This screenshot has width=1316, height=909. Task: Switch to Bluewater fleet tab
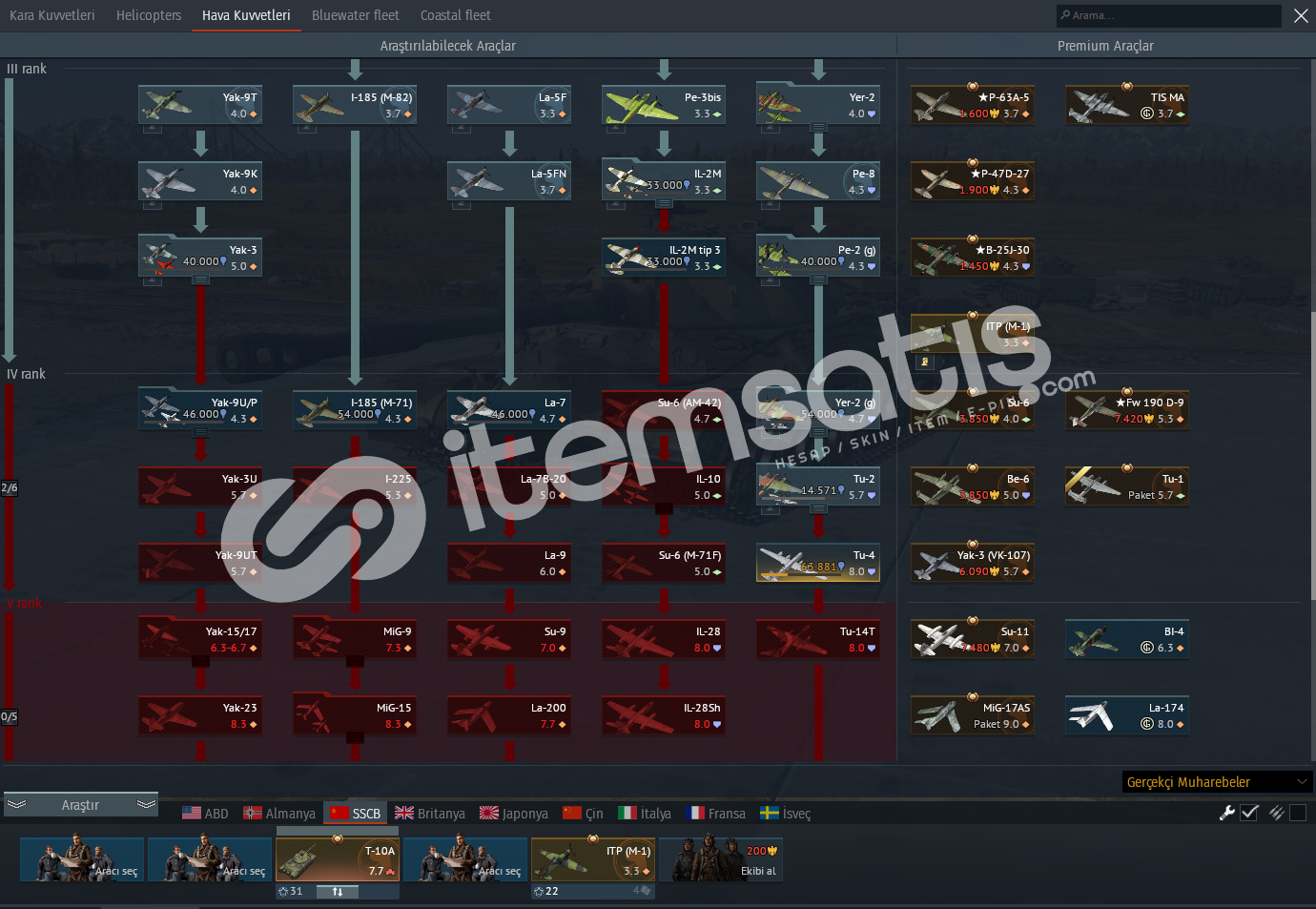(x=356, y=15)
